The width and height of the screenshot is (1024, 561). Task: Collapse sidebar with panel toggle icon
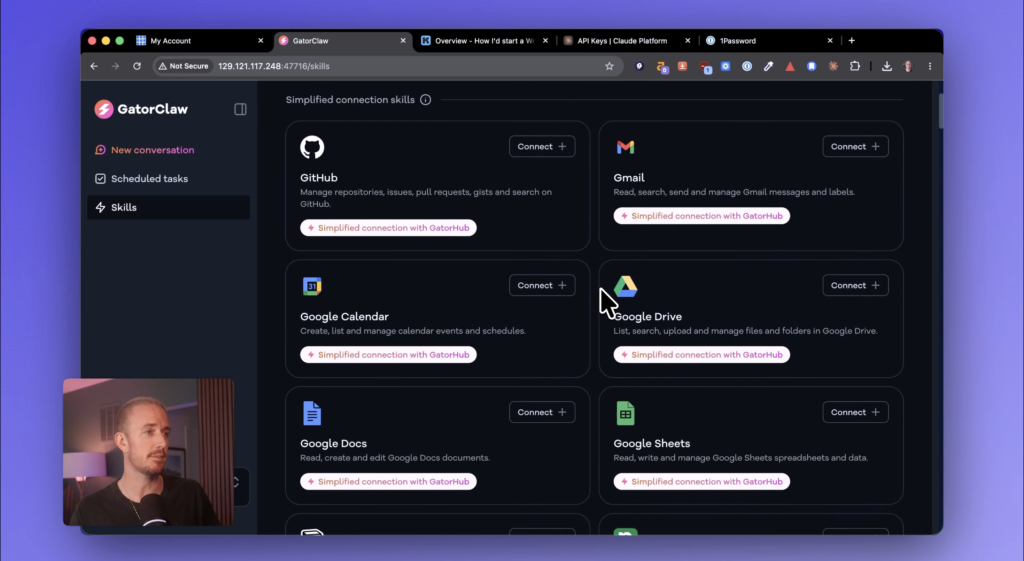coord(240,109)
